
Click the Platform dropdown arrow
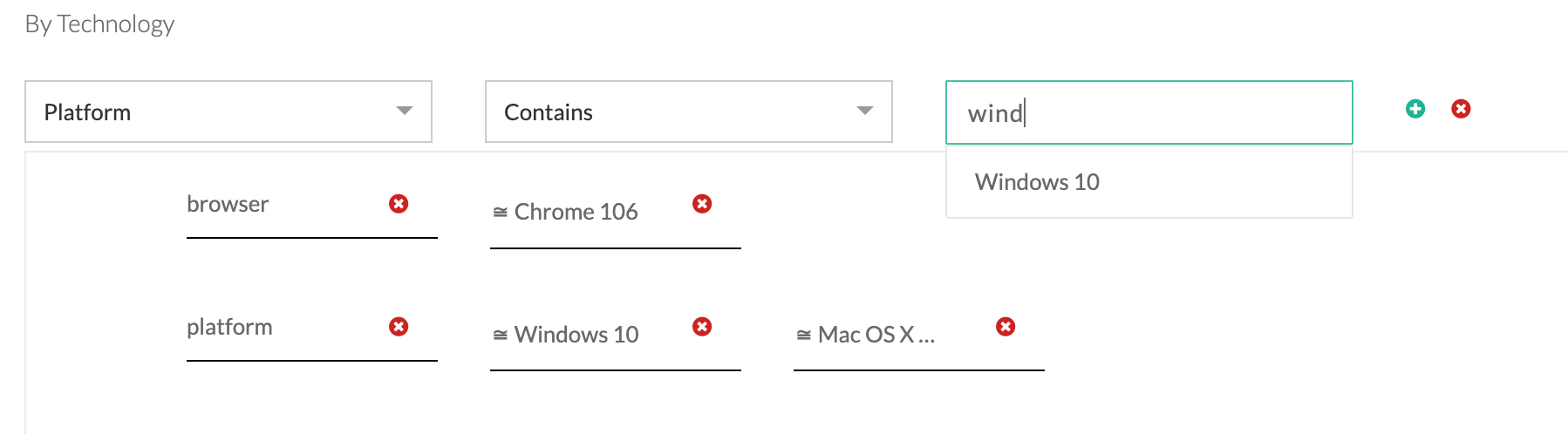pos(405,111)
